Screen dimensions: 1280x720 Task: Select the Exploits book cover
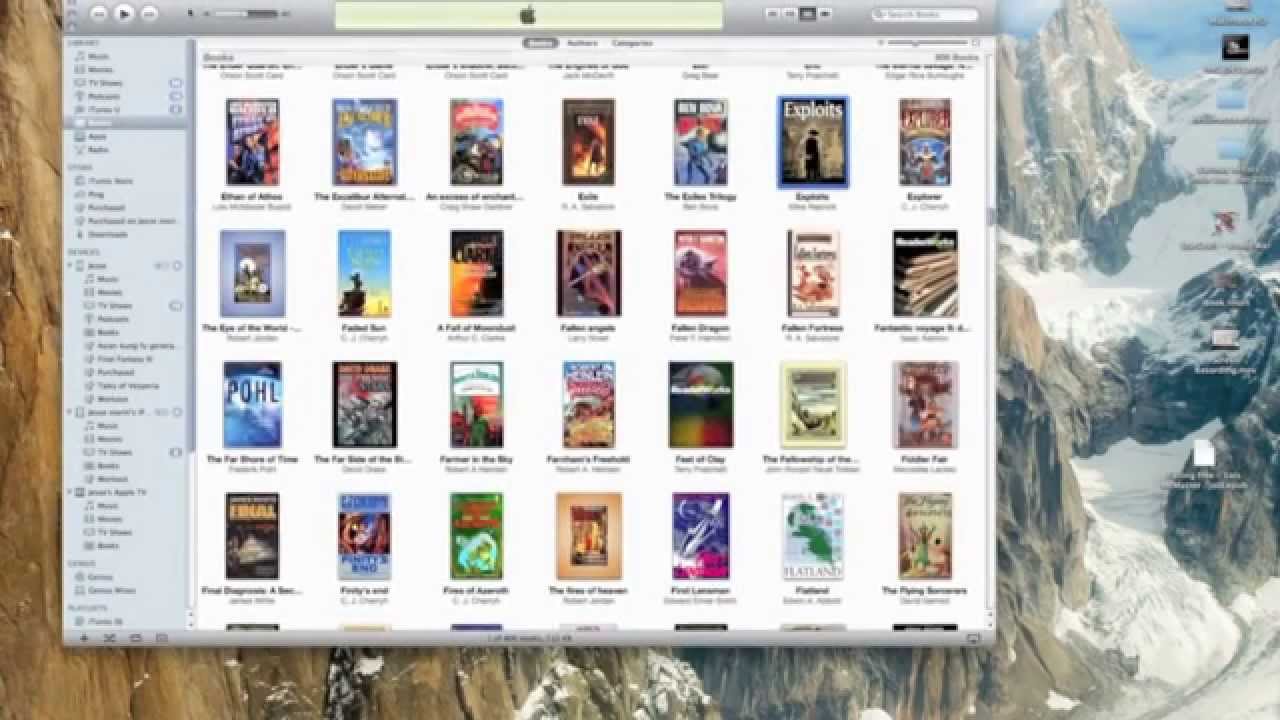click(x=813, y=142)
